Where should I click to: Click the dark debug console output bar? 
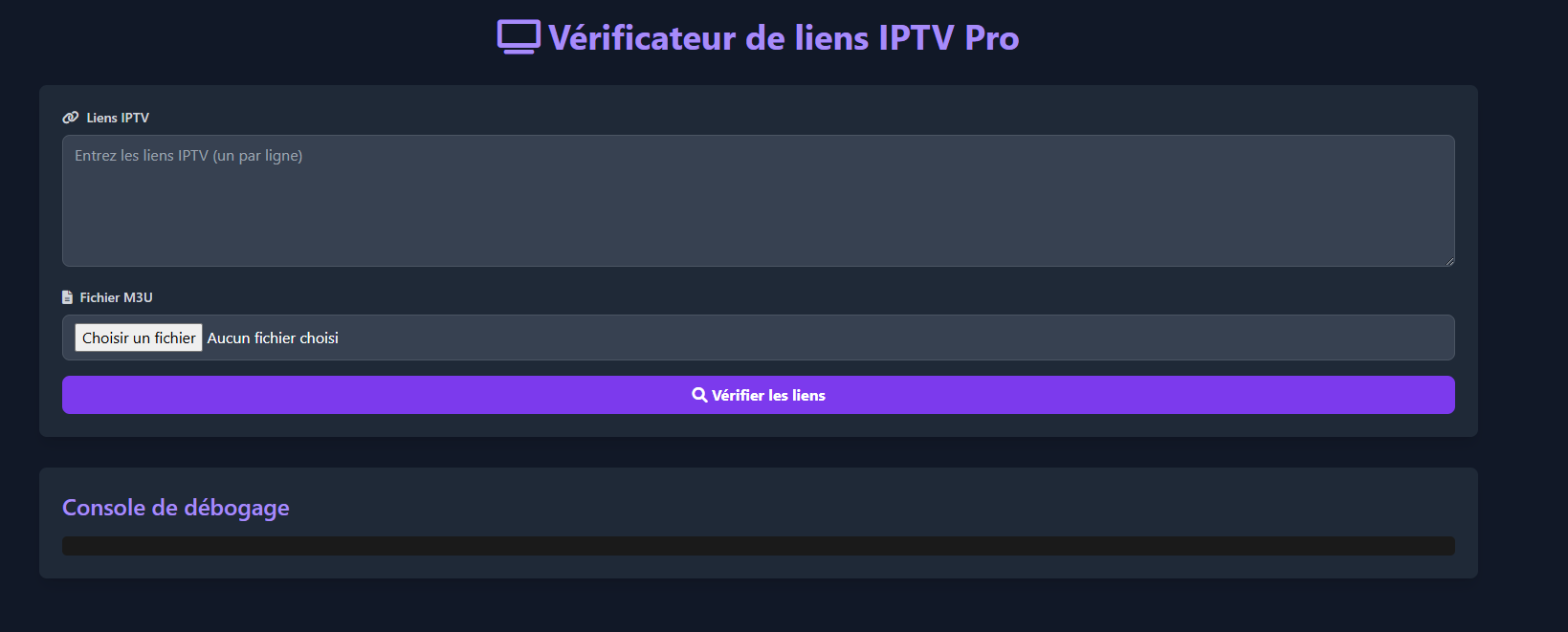(758, 546)
